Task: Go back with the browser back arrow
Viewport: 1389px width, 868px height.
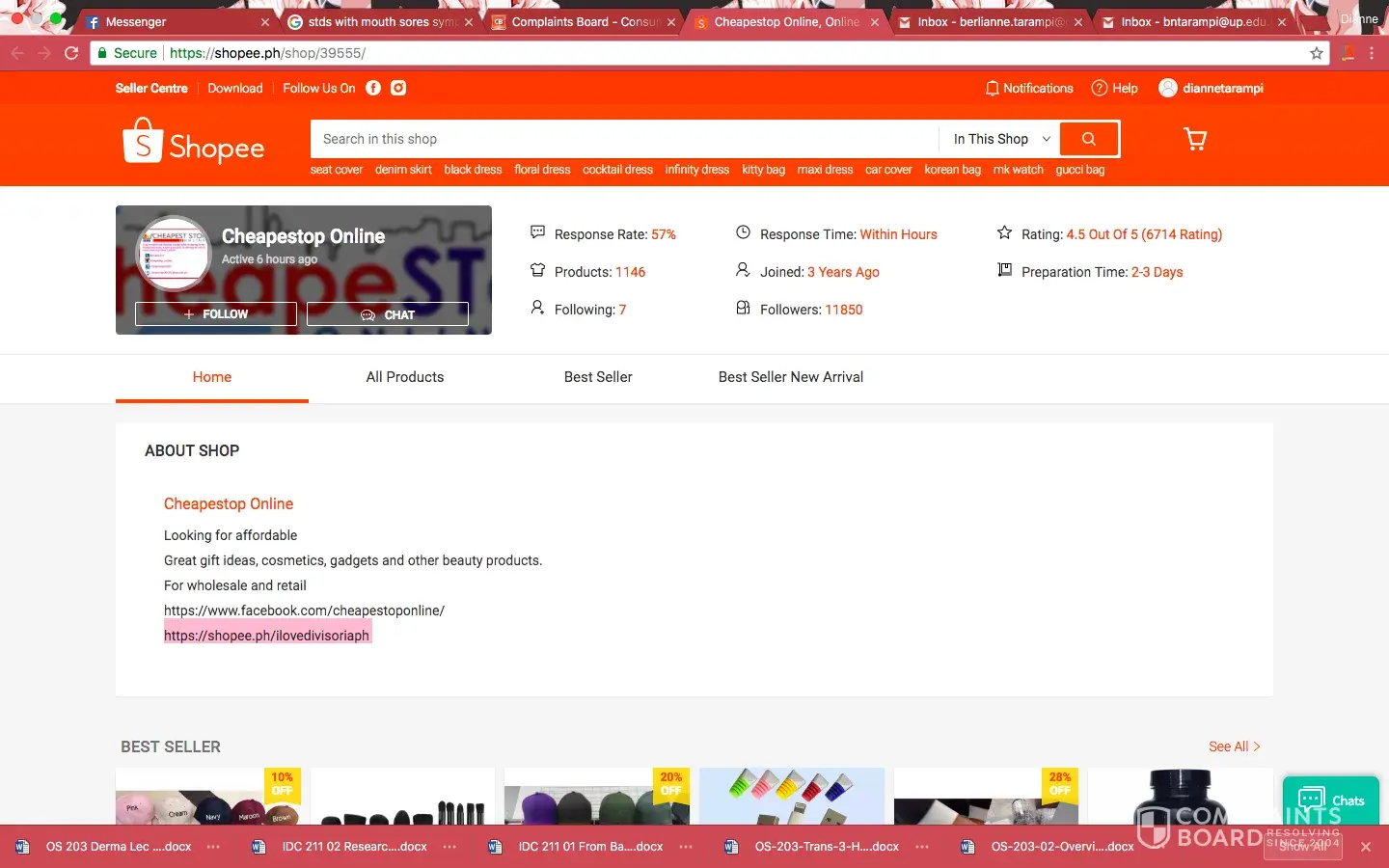Action: (x=17, y=53)
